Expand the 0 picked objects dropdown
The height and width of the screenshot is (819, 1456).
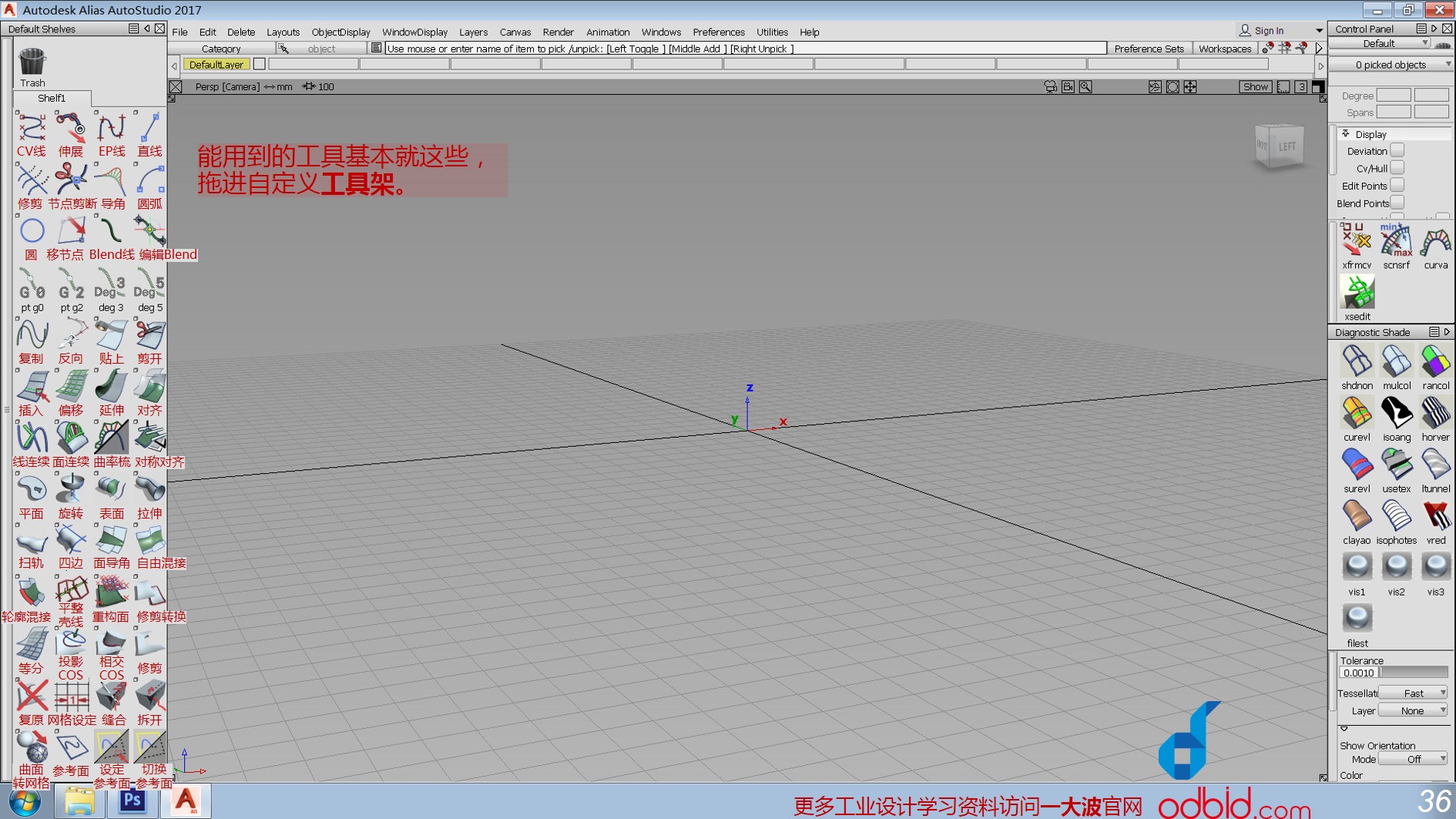[x=1391, y=65]
